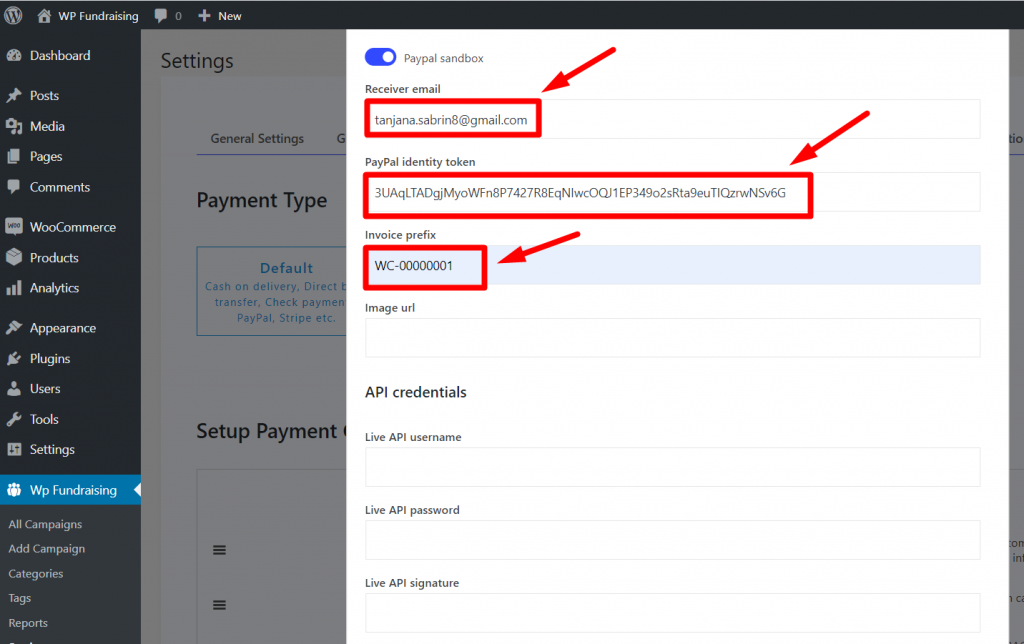Click the Settings page heading text
This screenshot has width=1024, height=644.
click(197, 61)
